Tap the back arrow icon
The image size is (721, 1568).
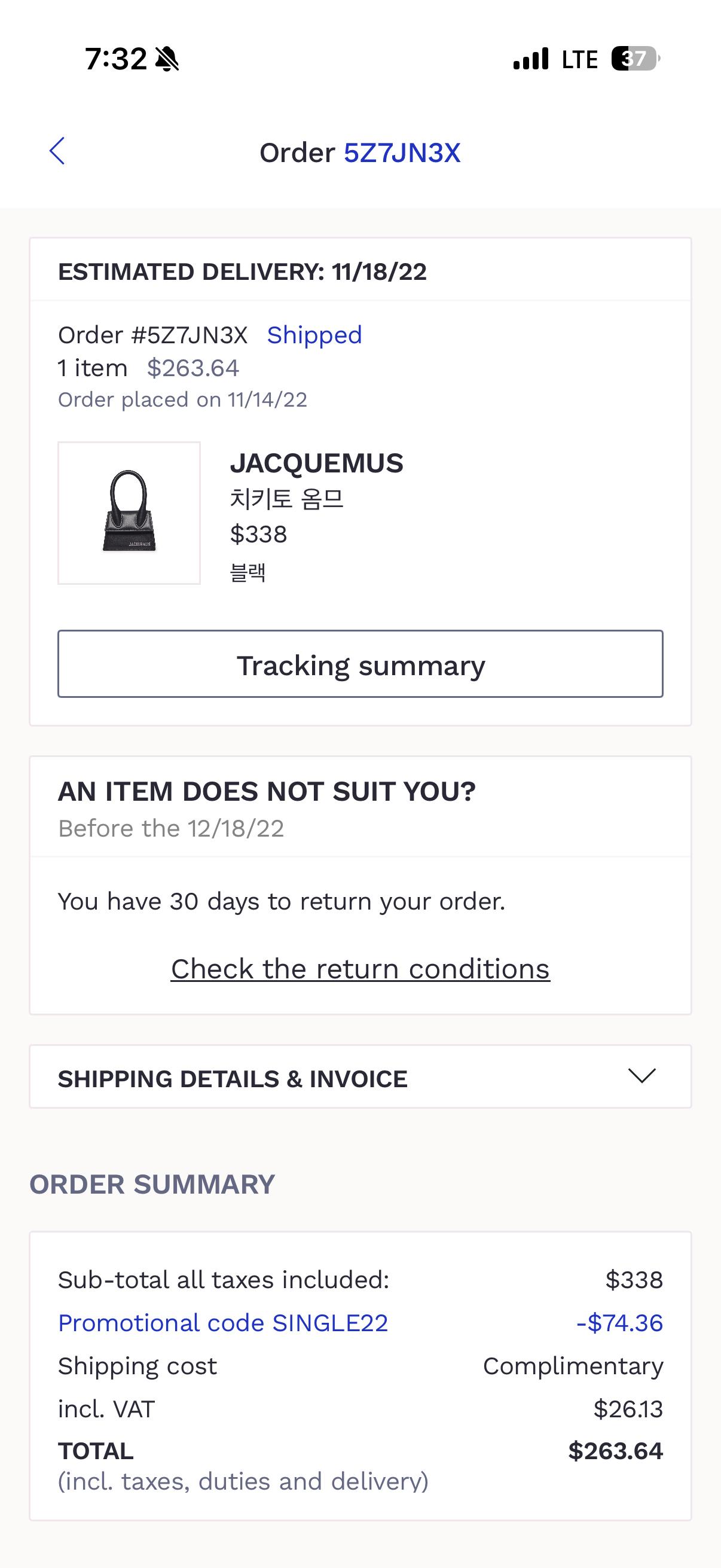57,151
